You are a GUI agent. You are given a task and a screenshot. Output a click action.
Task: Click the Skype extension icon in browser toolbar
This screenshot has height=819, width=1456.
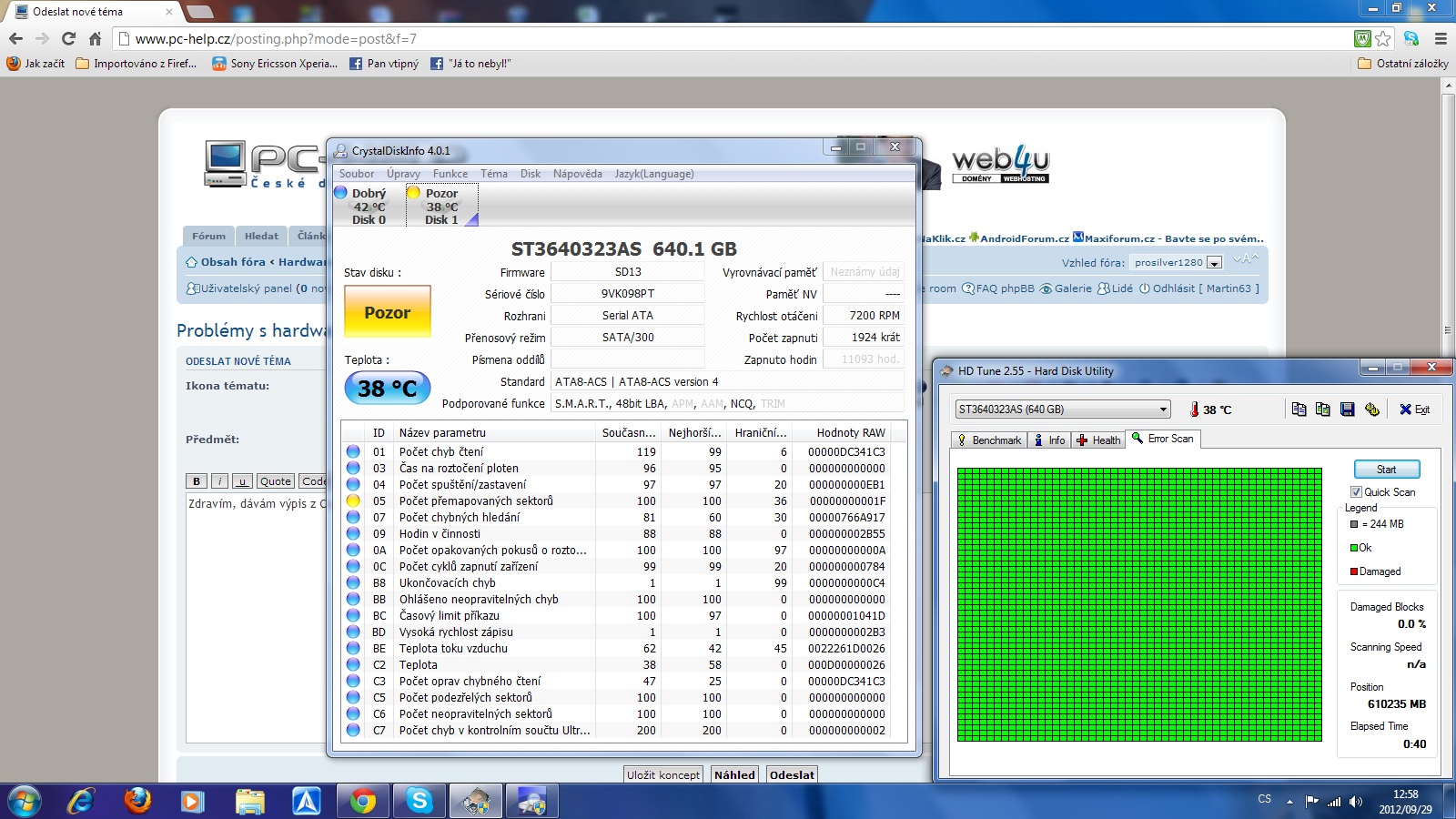[1411, 38]
